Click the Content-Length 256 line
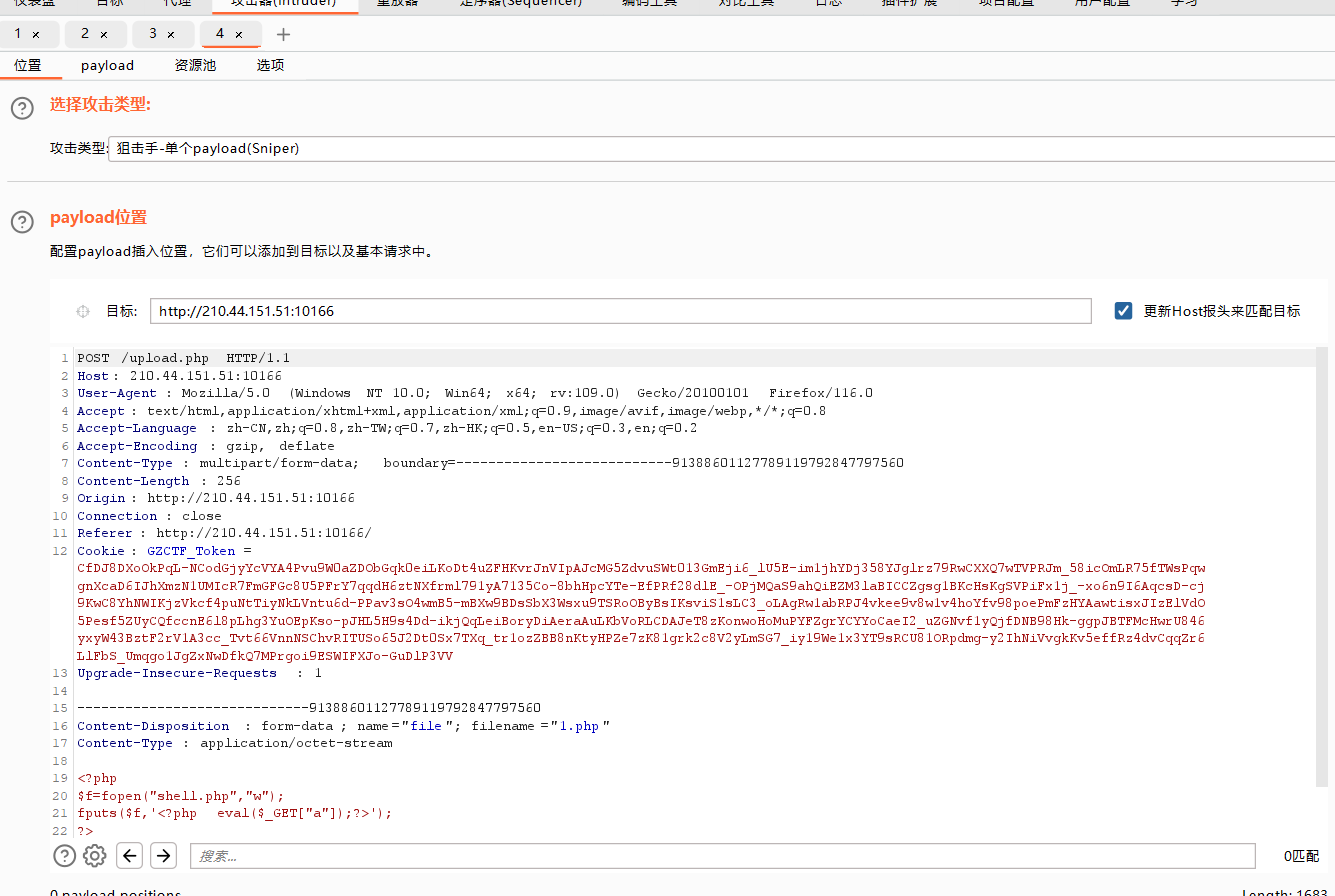 pyautogui.click(x=159, y=481)
